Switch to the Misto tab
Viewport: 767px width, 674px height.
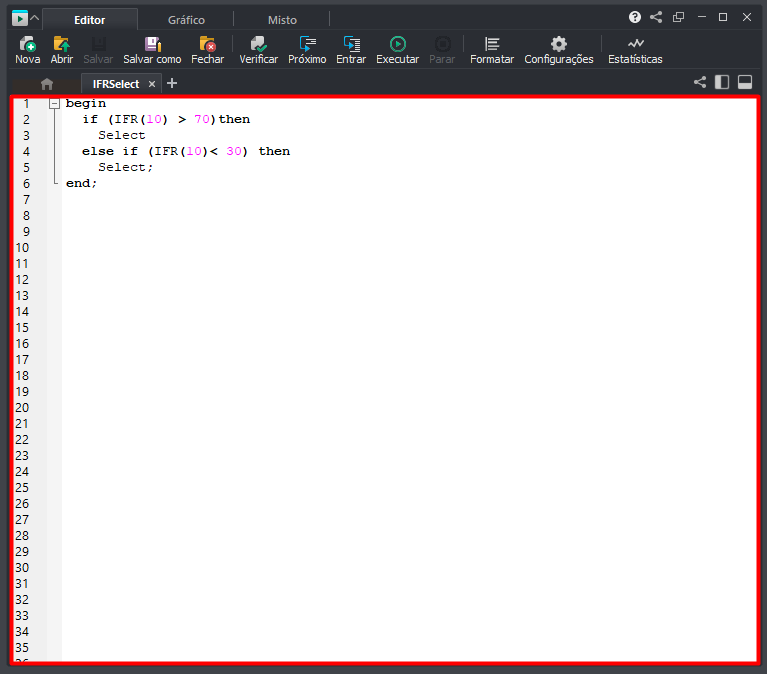coord(282,20)
